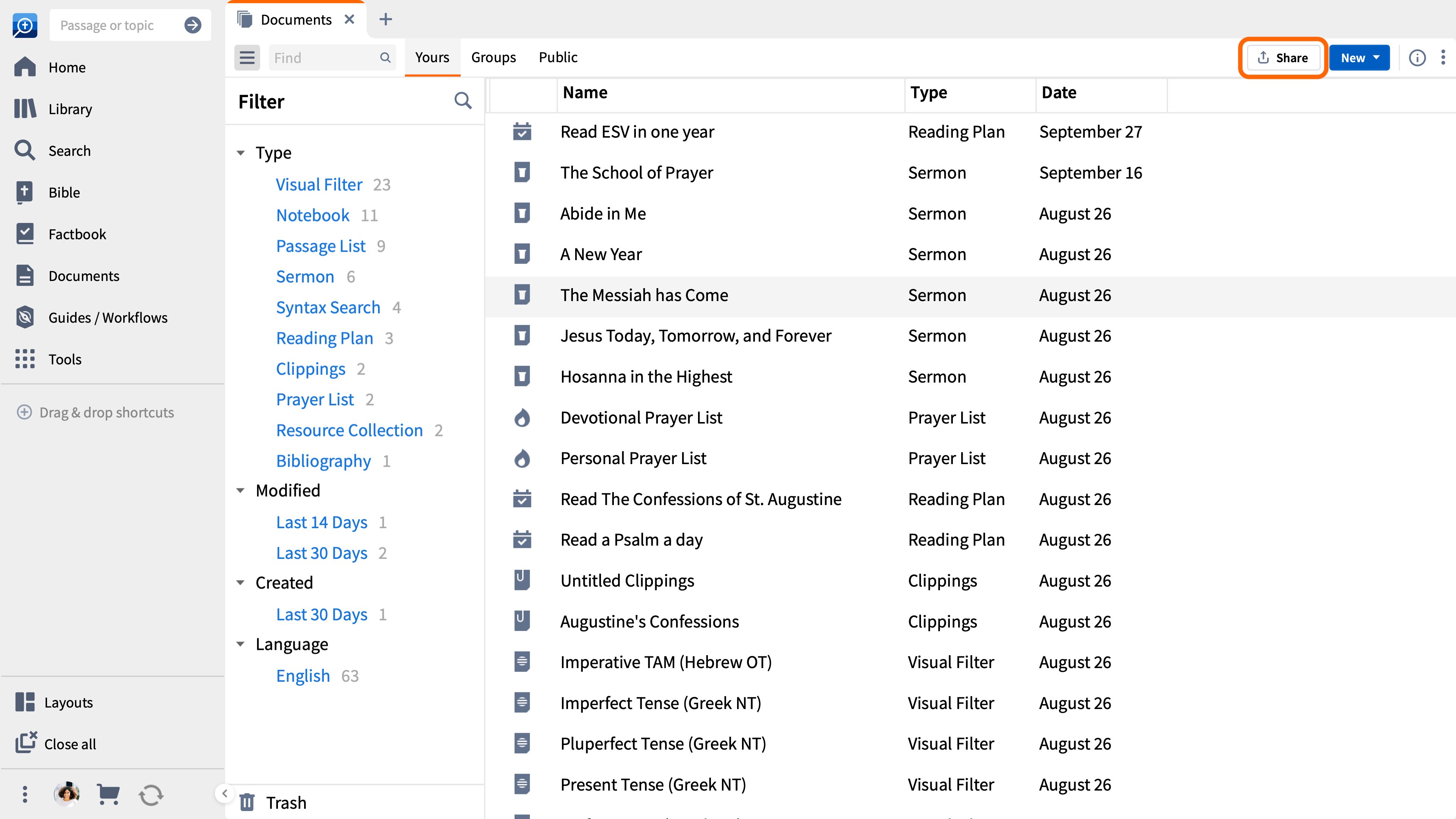The width and height of the screenshot is (1456, 819).
Task: Open the Documents panel kebab menu
Action: tap(1443, 58)
